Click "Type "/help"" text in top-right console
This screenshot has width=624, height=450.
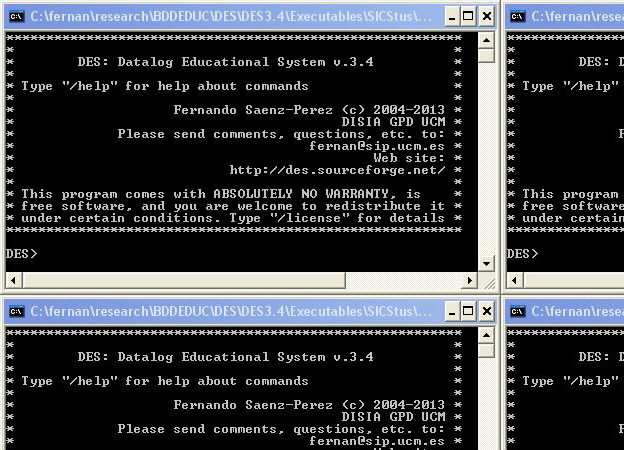click(570, 86)
